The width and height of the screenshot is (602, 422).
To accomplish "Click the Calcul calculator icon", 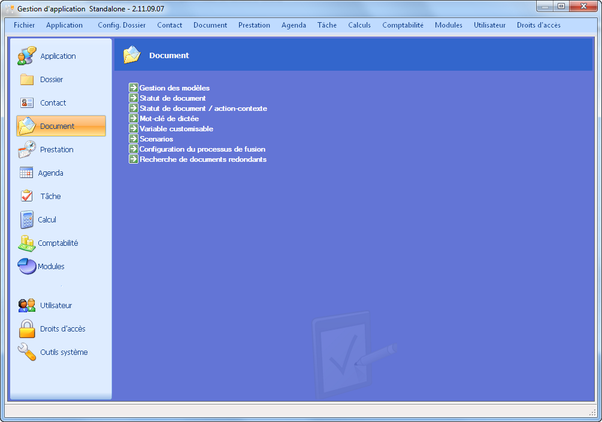I will point(27,219).
